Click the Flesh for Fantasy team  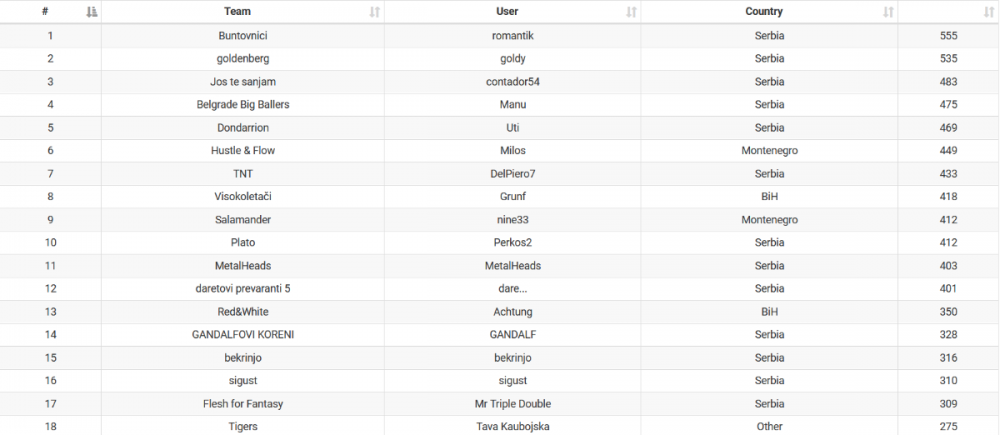click(x=243, y=404)
